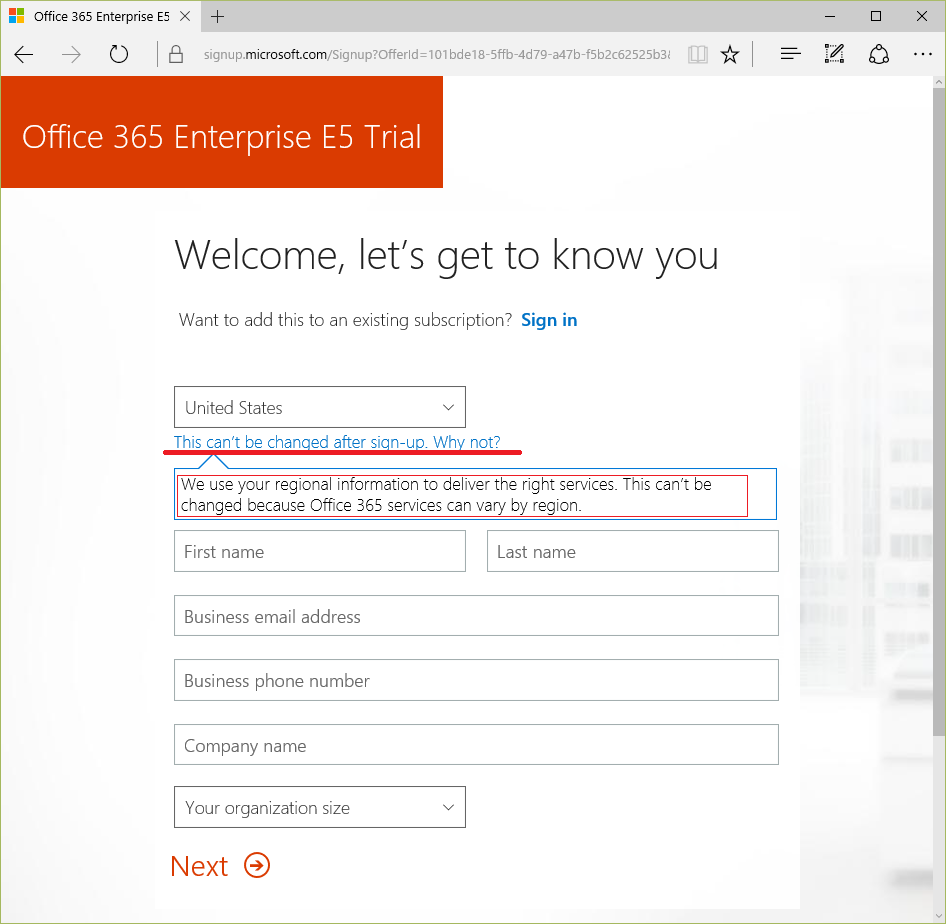Screen dimensions: 946x924
Task: Add page to favorites star icon
Action: tap(730, 54)
